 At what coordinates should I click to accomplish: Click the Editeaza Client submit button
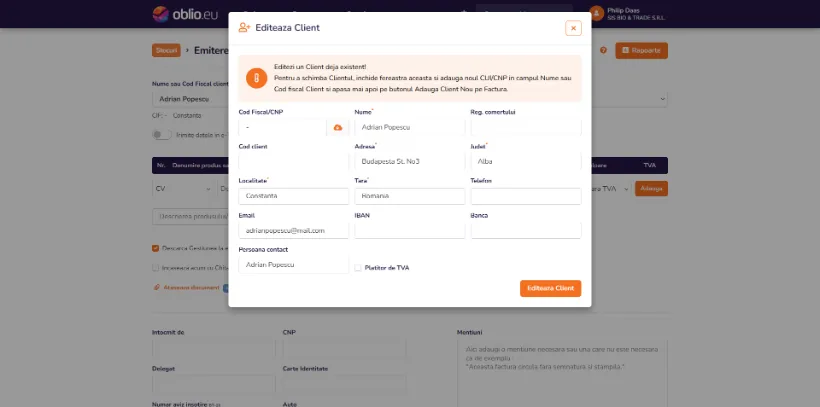click(x=550, y=288)
